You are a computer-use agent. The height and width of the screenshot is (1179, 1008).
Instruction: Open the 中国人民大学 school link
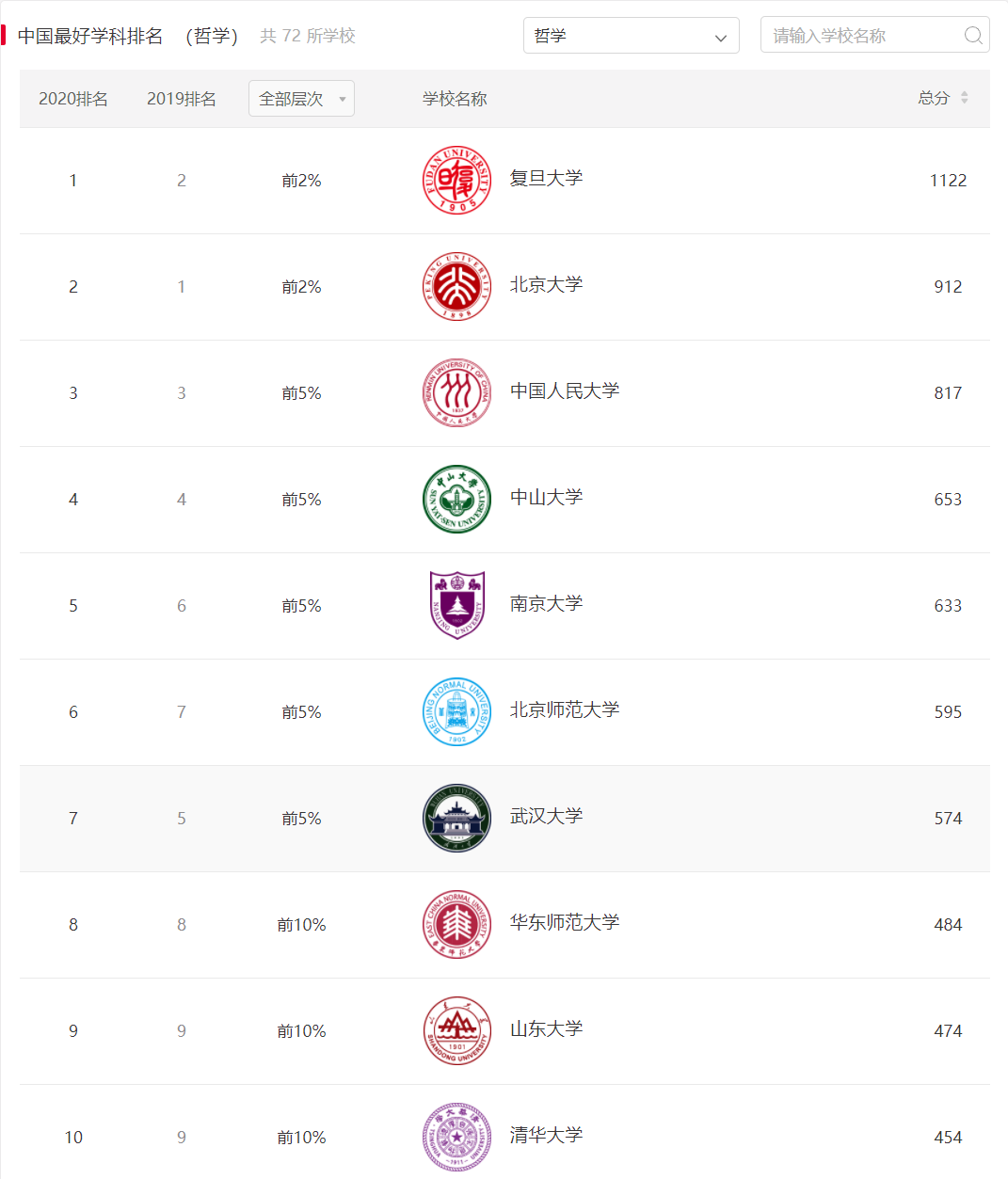tap(565, 391)
